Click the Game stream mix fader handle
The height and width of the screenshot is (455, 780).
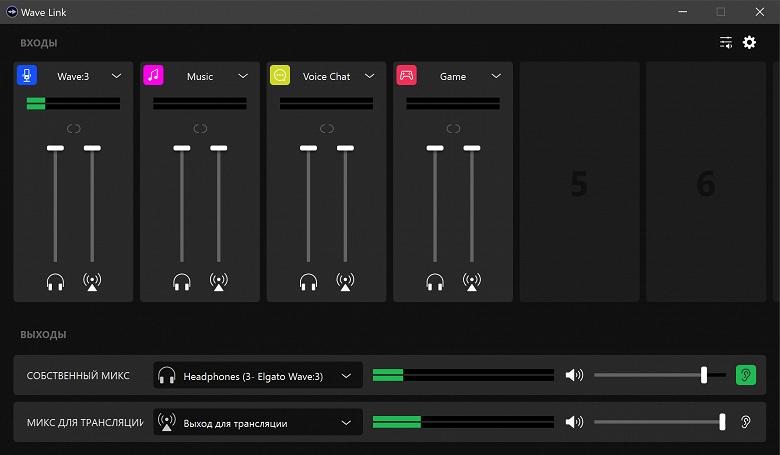coord(472,148)
